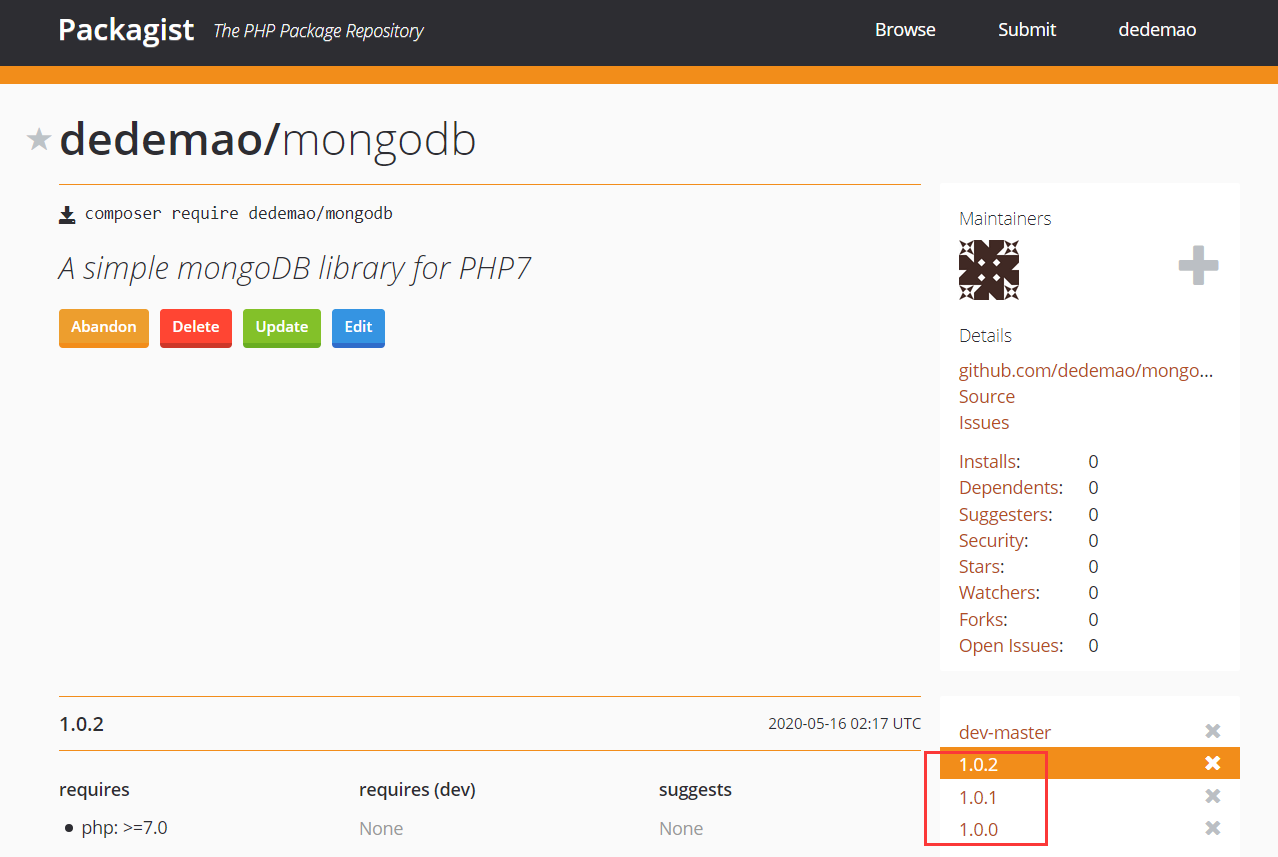The height and width of the screenshot is (857, 1278).
Task: Open the Source link
Action: 987,397
